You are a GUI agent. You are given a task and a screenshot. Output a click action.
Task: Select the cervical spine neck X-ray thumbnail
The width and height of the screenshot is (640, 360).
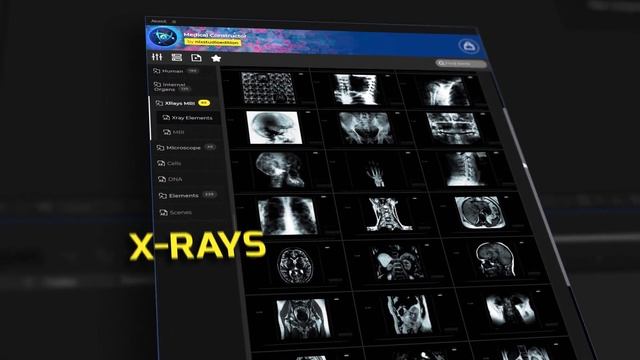coord(467,169)
